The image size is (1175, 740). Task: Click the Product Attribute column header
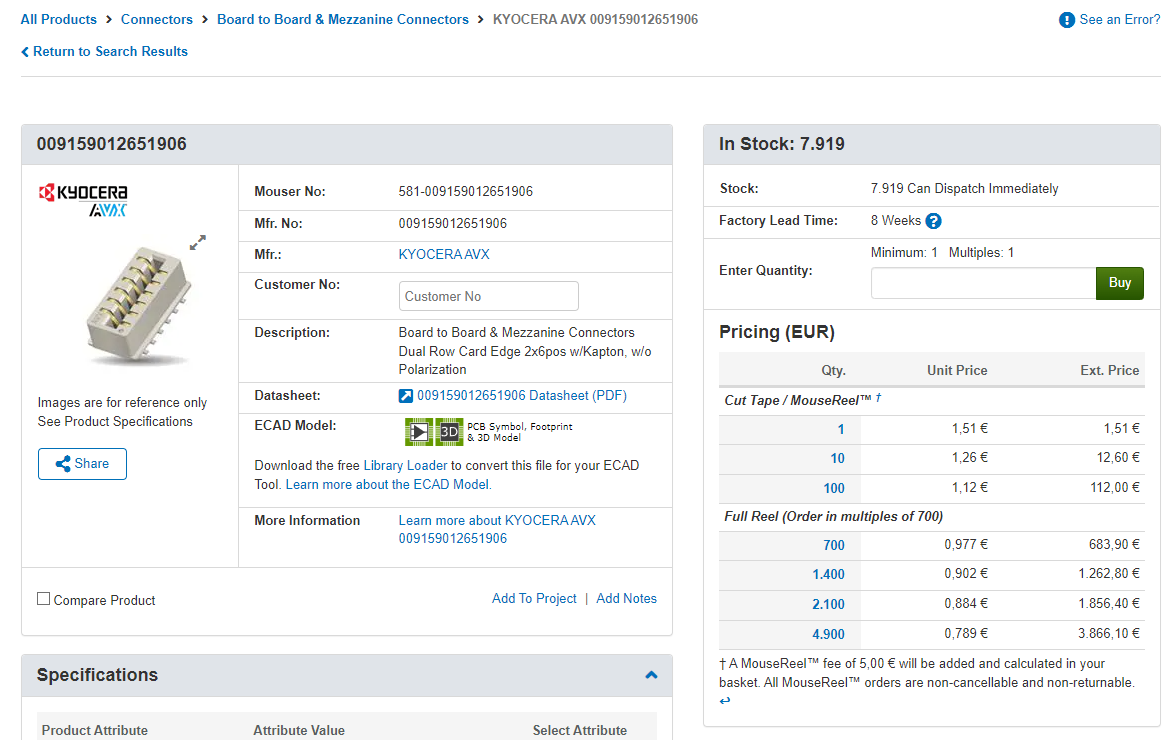[94, 730]
